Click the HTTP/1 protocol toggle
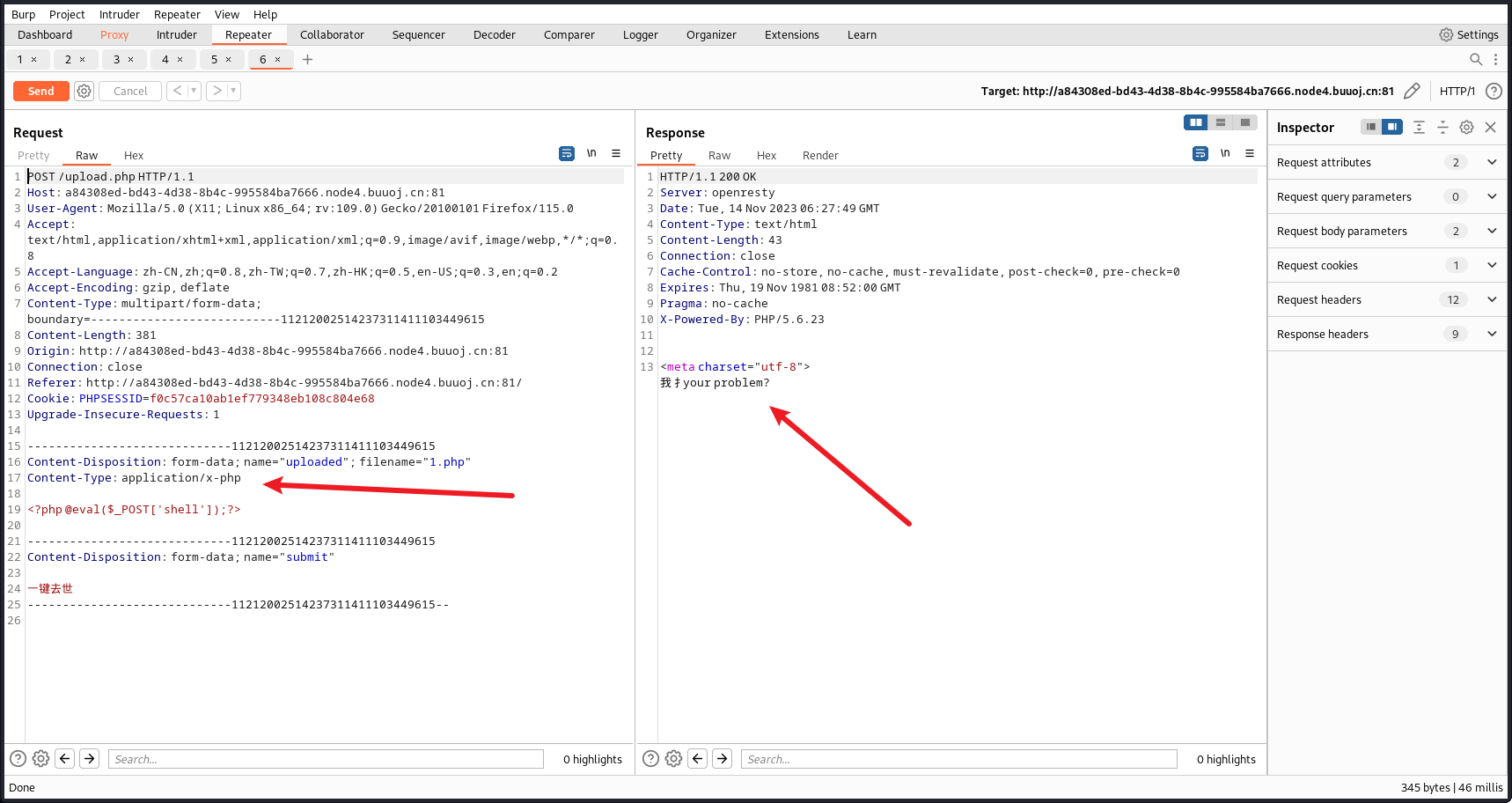This screenshot has height=803, width=1512. [x=1457, y=91]
